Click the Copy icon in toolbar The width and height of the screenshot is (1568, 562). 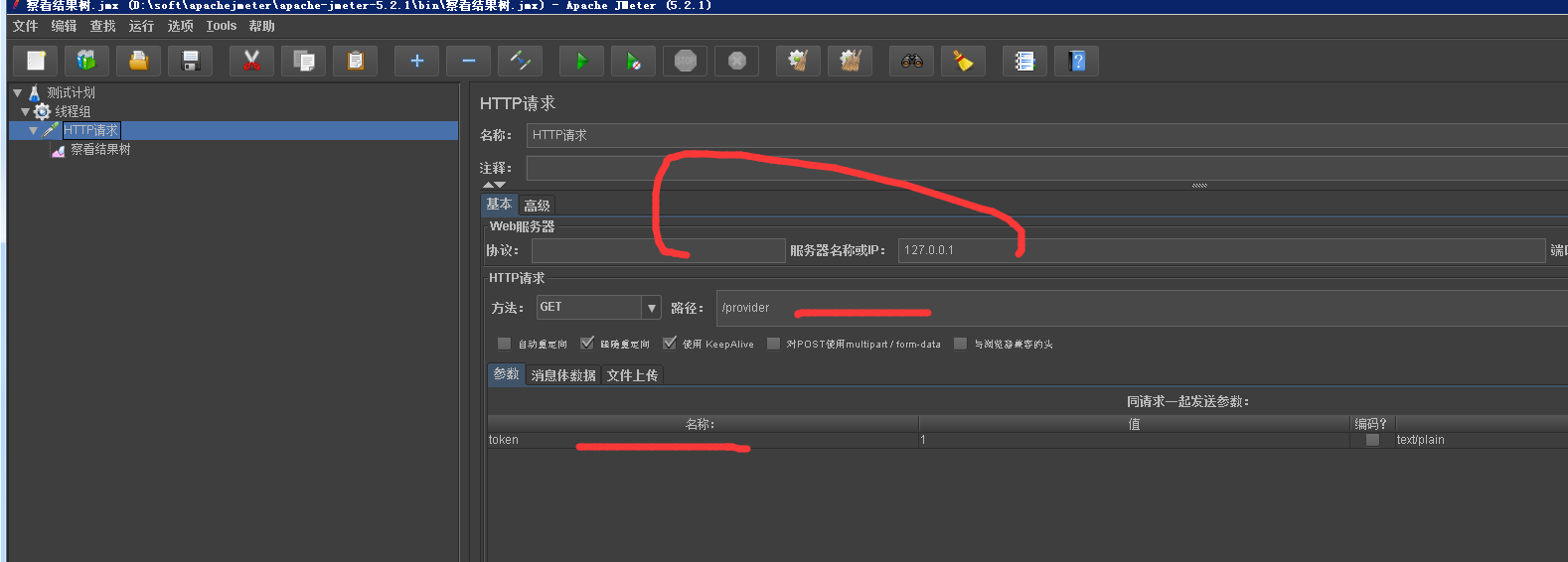point(304,61)
